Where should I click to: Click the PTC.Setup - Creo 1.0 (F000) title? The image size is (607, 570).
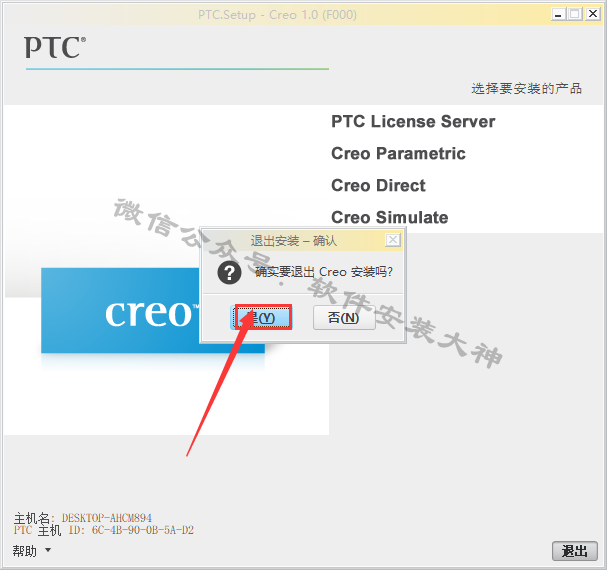[x=277, y=15]
